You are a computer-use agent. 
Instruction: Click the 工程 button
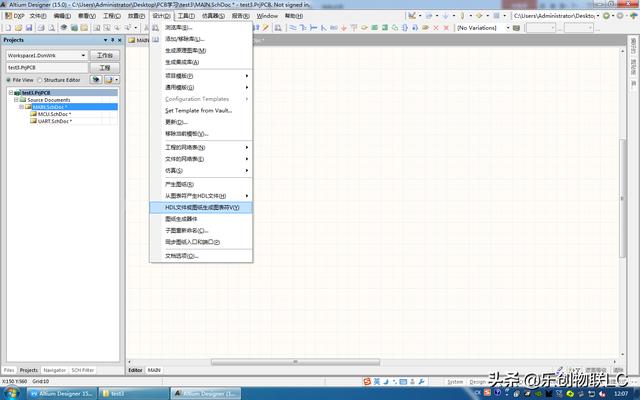tap(104, 68)
